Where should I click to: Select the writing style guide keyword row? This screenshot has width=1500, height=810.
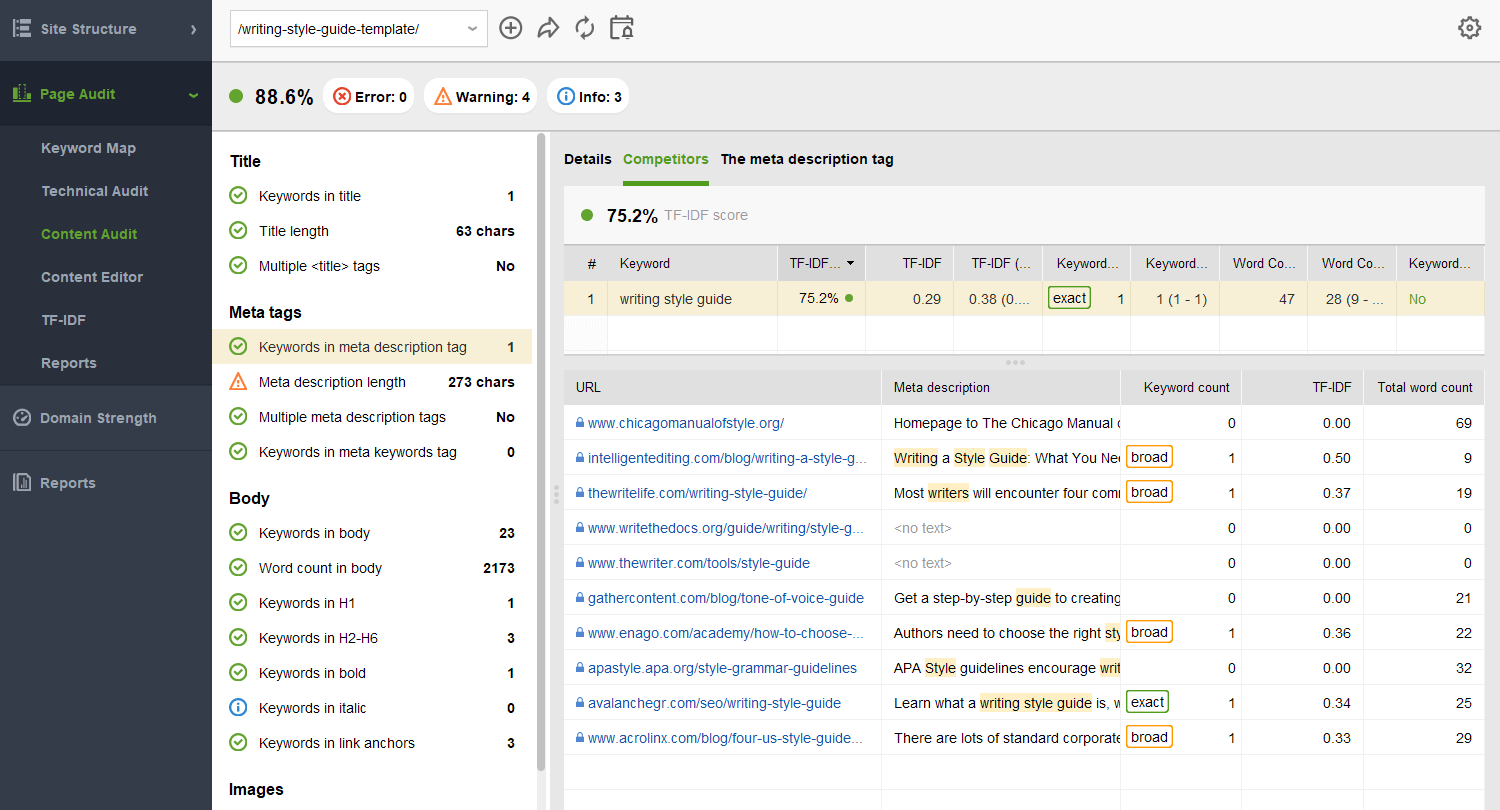click(1024, 298)
